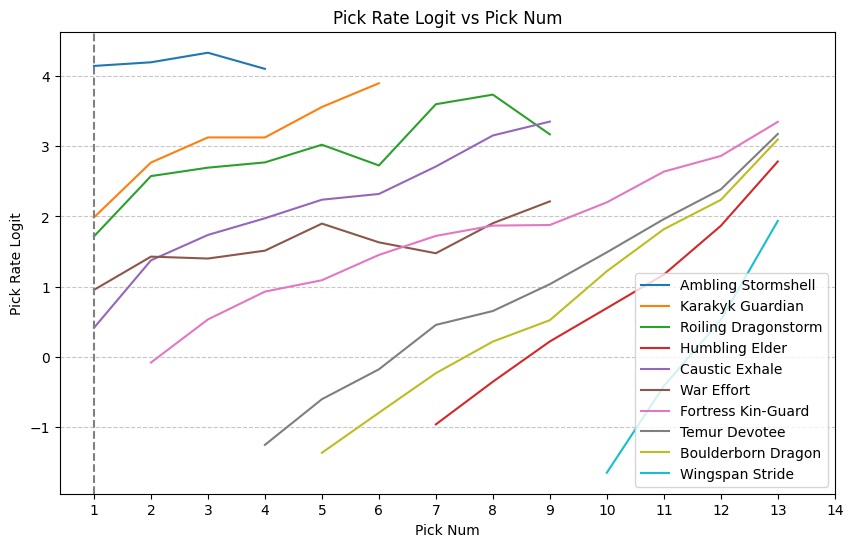853x547 pixels.
Task: Click the Wingspan Stride legend color line
Action: [661, 474]
